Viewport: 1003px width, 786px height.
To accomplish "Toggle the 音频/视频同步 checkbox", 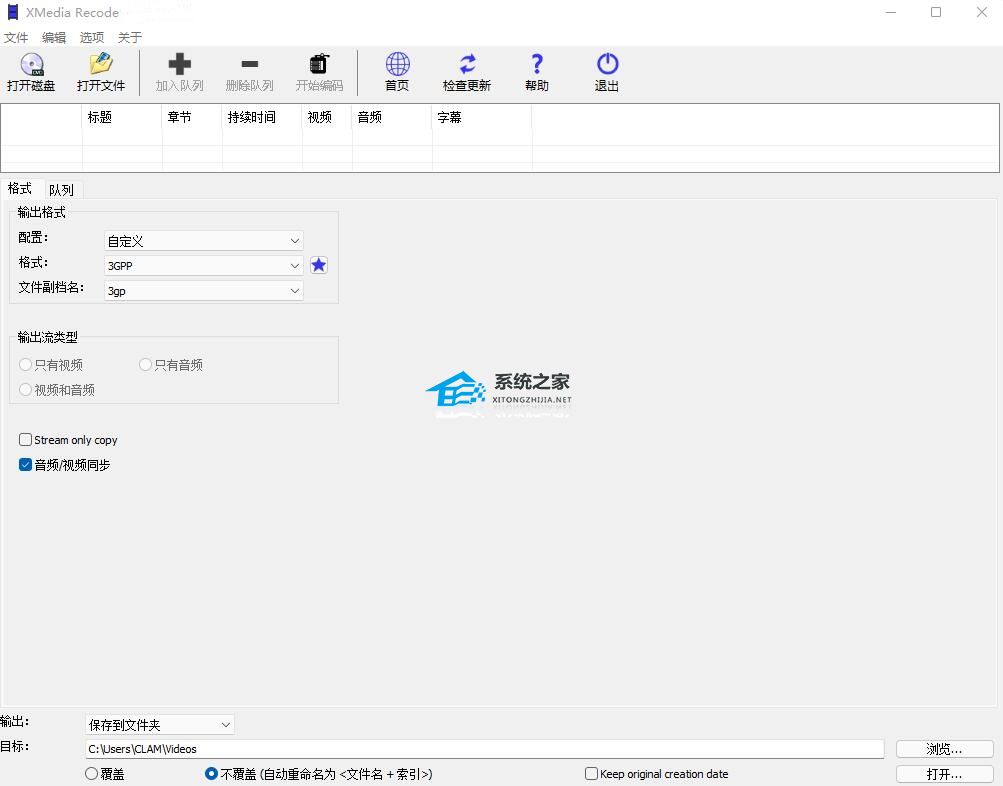I will [26, 464].
